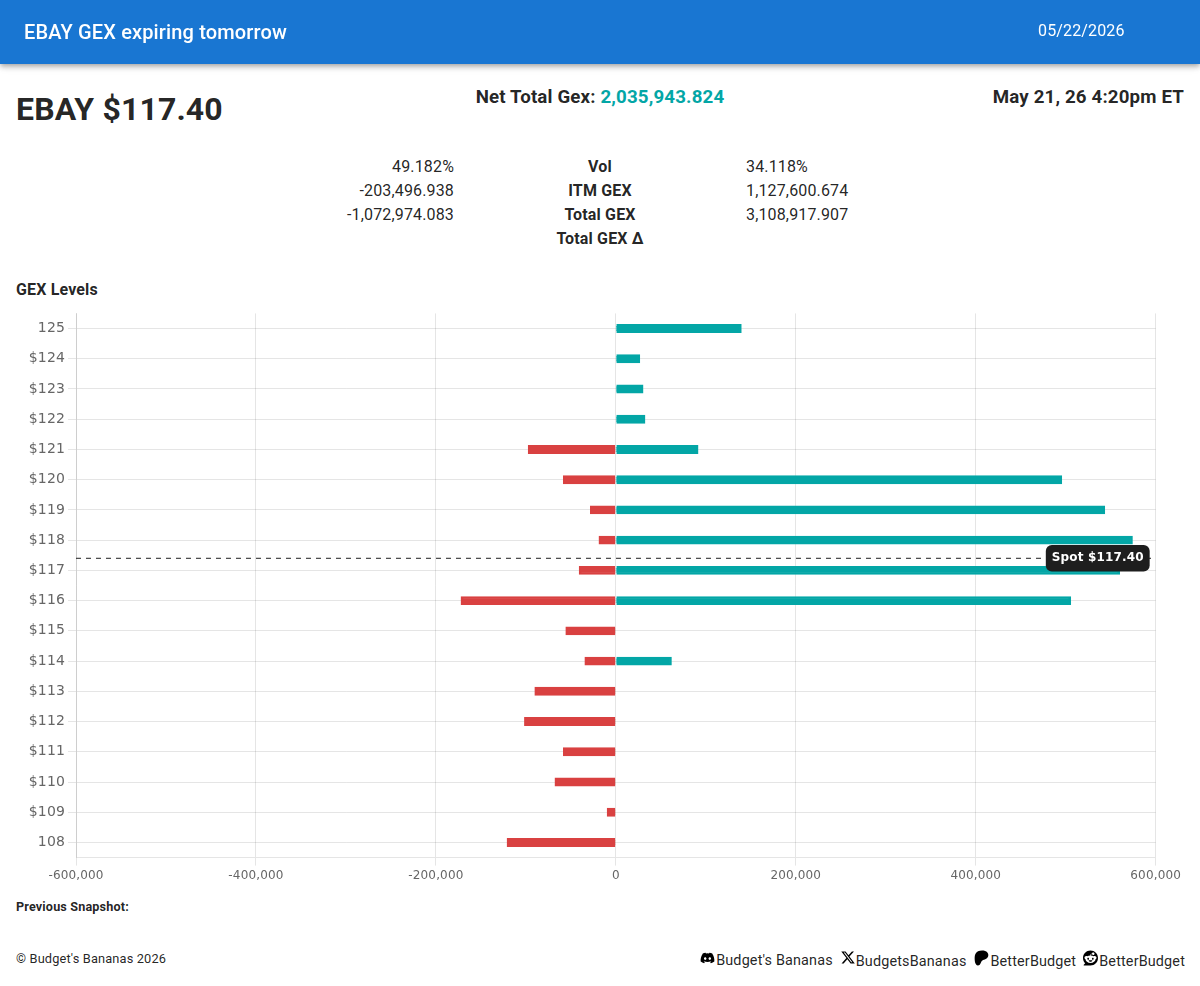Click the red bar at $120 strike
Screen dimensions: 1200x986
click(589, 480)
